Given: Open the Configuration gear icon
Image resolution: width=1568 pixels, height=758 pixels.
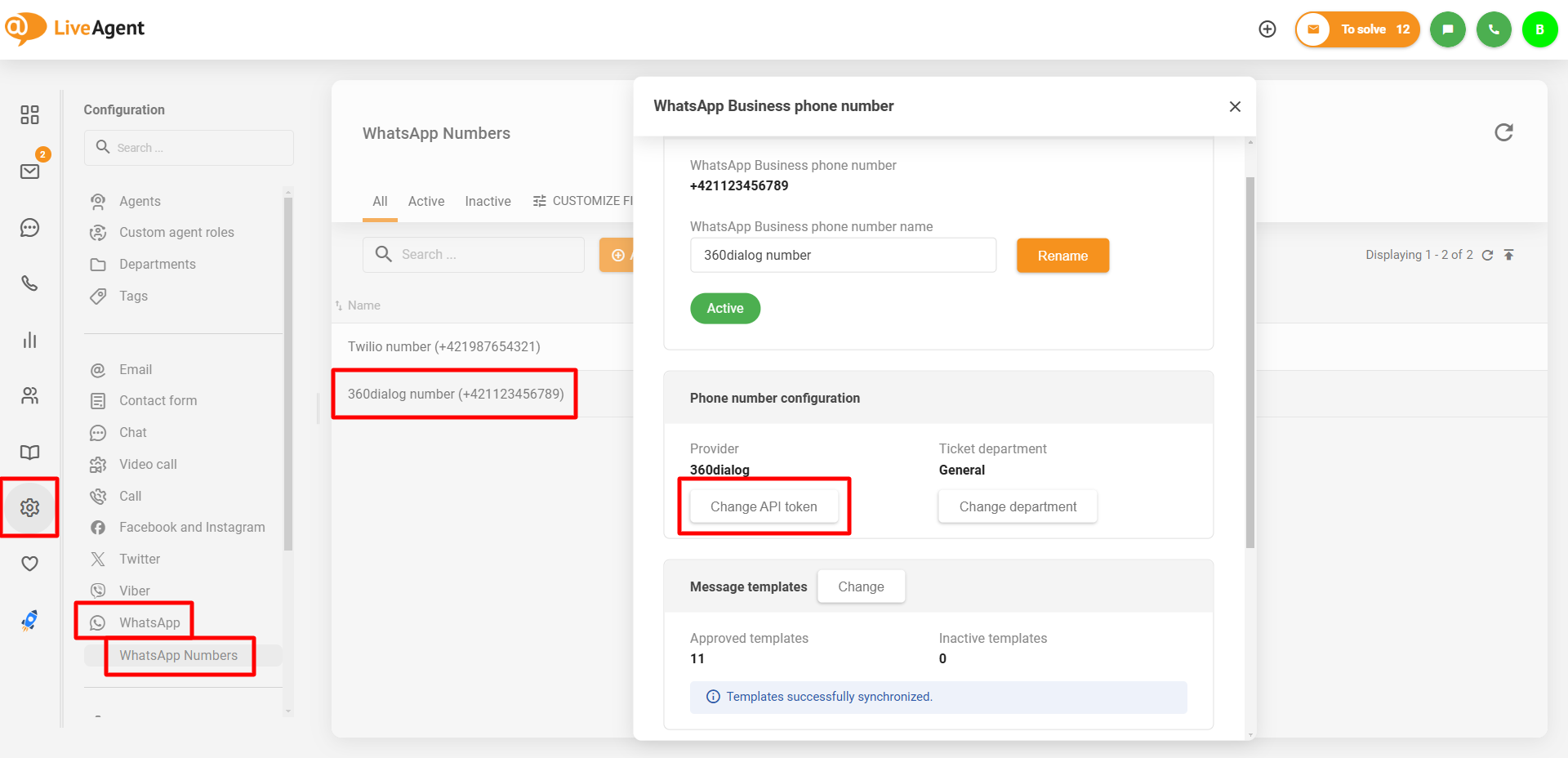Looking at the screenshot, I should point(30,508).
